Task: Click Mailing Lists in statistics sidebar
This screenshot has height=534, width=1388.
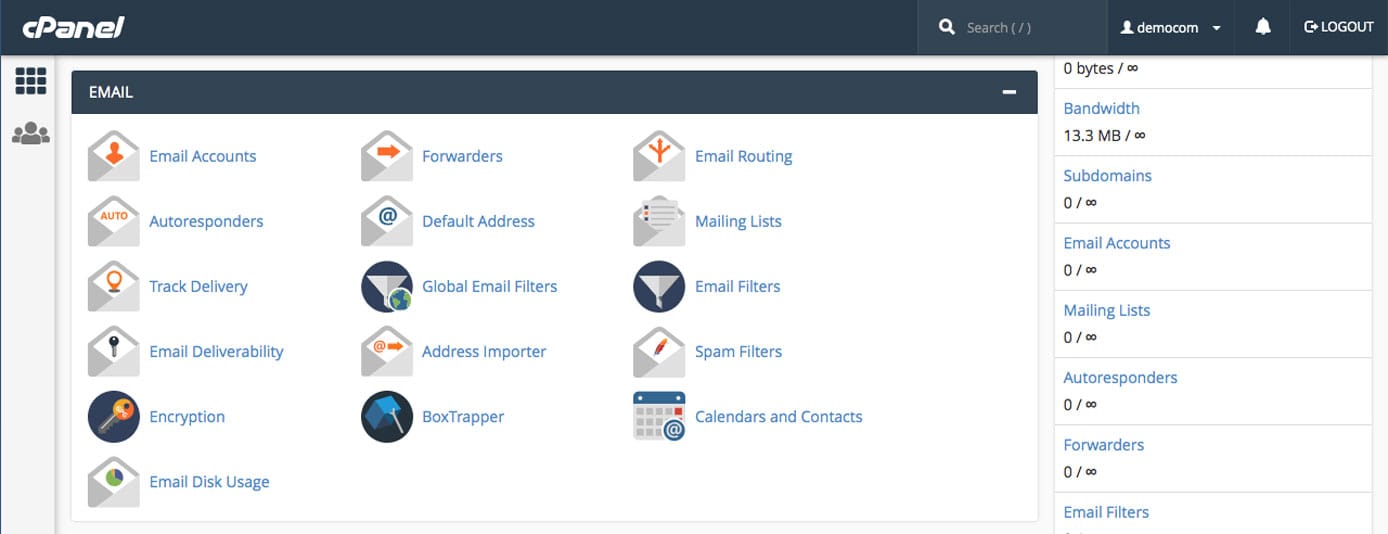Action: (1106, 310)
